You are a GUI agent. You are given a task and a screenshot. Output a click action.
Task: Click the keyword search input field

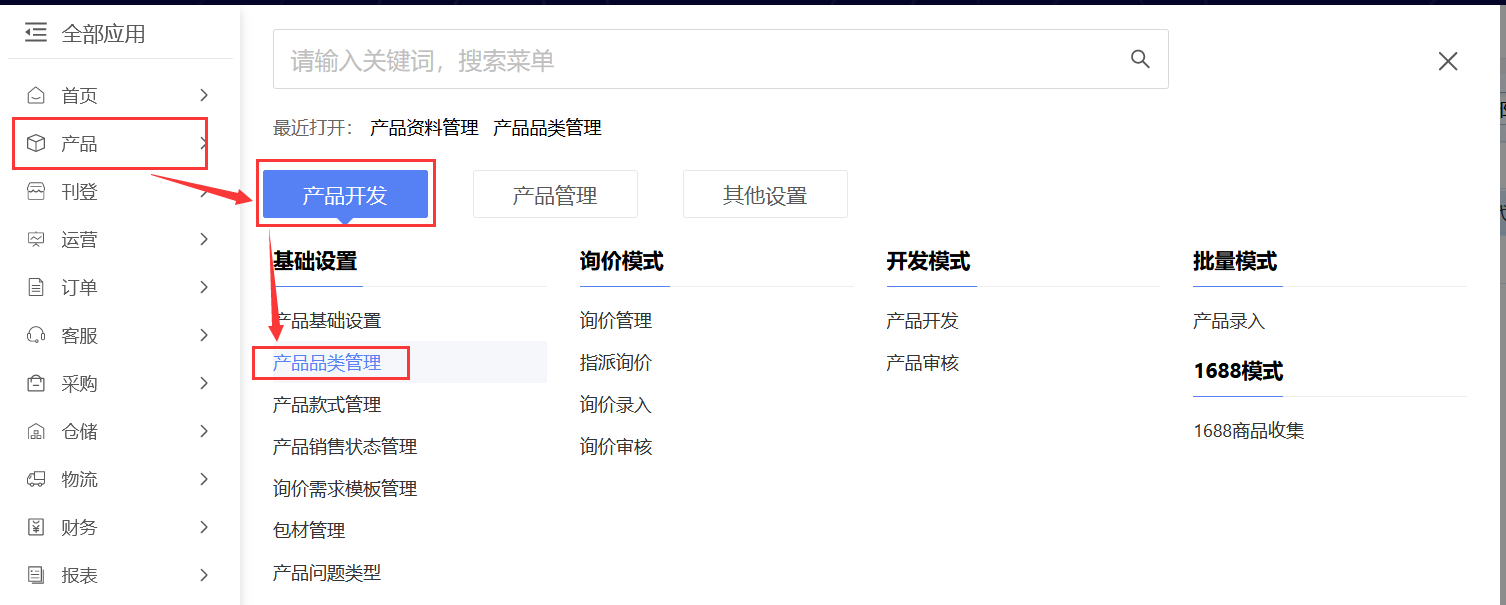600,59
